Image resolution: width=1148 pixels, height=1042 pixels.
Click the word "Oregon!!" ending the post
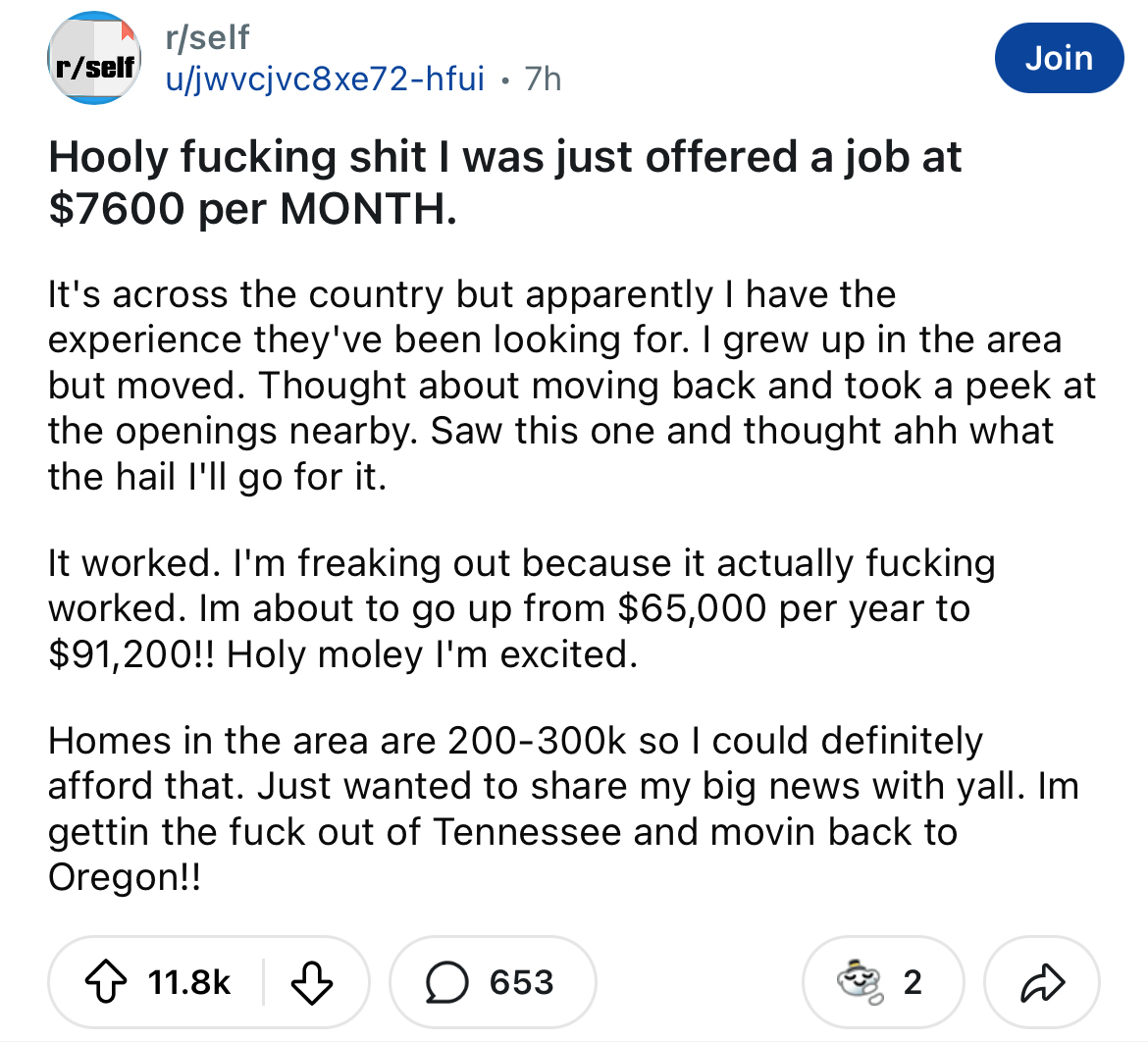point(124,876)
